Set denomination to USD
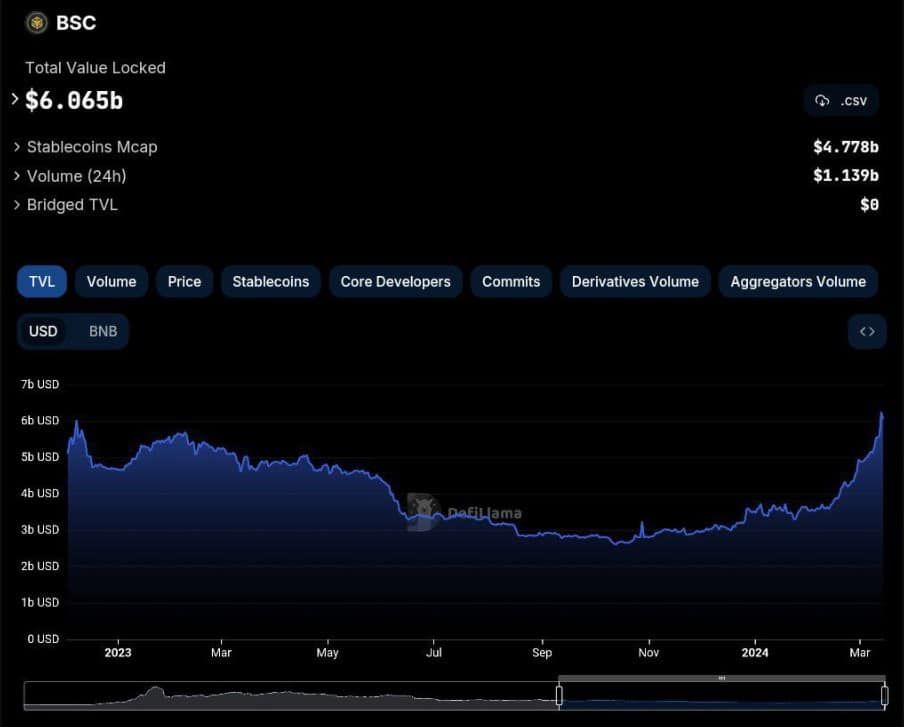The height and width of the screenshot is (727, 904). (43, 332)
